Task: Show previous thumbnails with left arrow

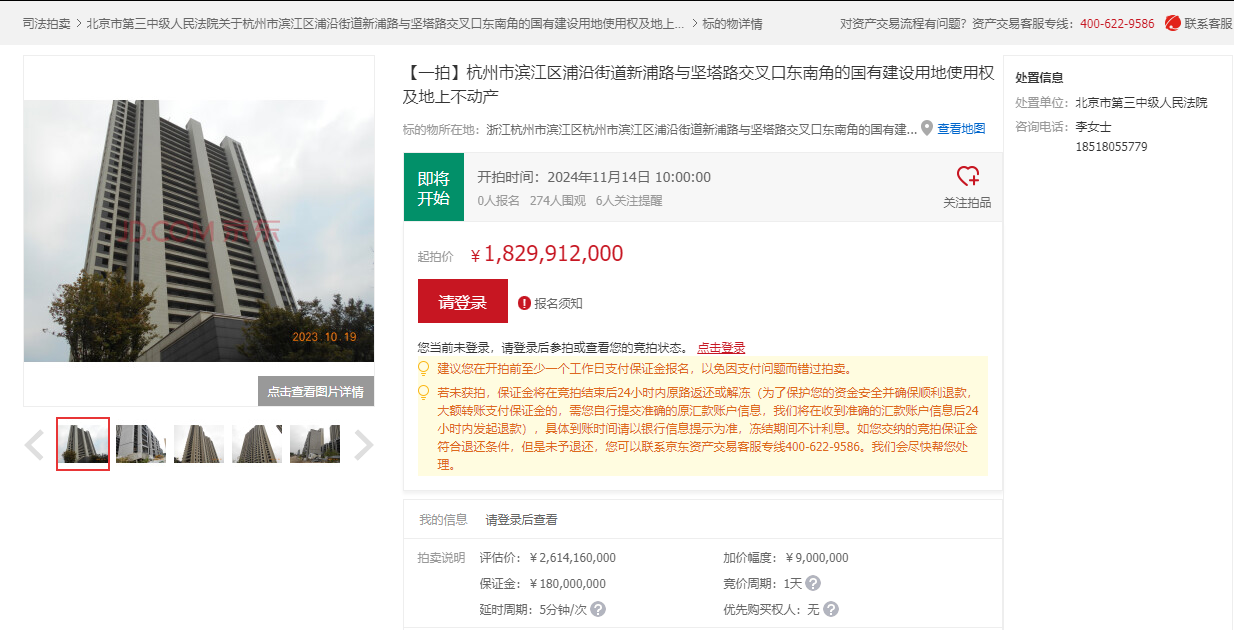Action: coord(35,445)
